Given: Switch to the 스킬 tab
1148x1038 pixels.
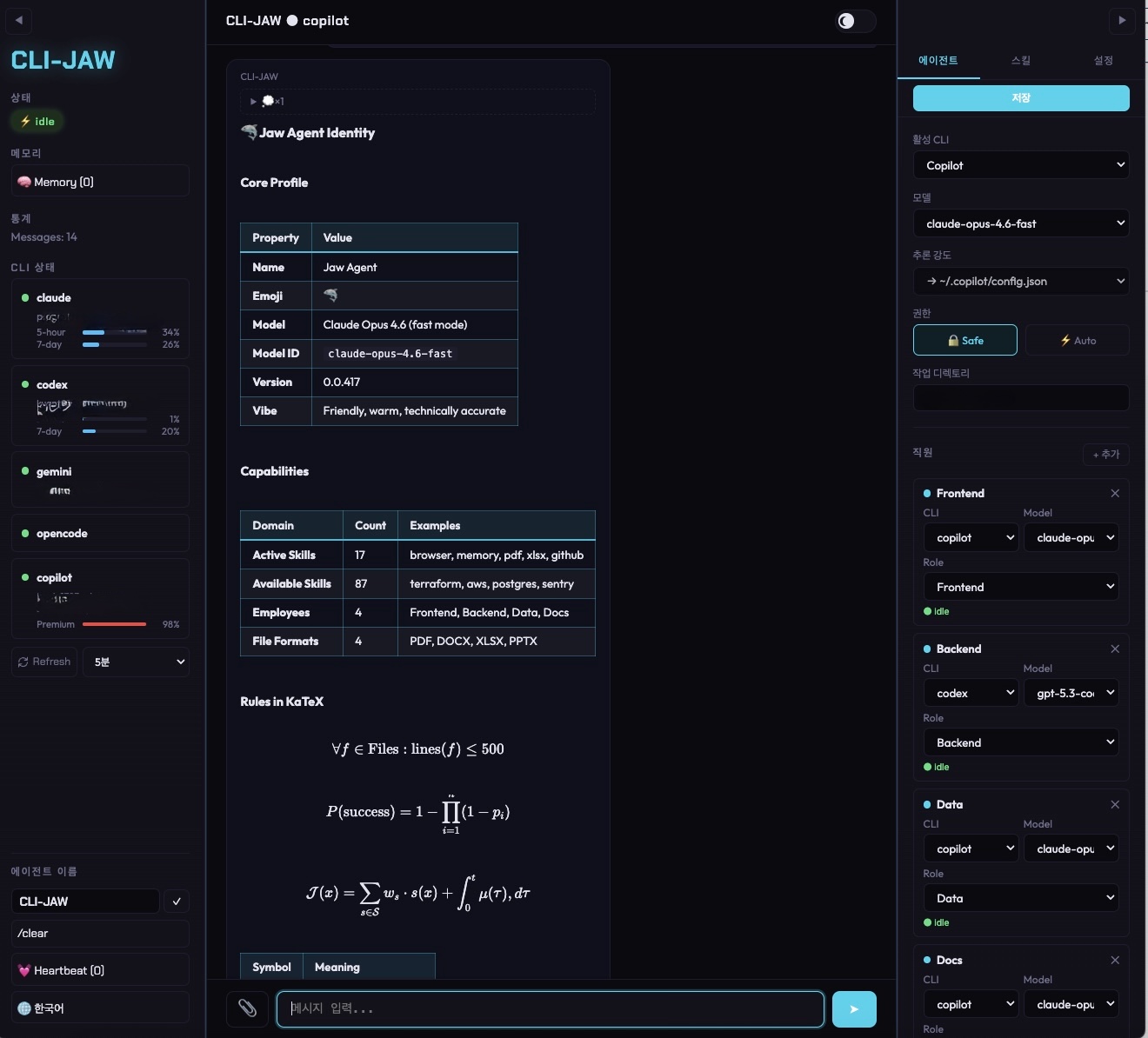Looking at the screenshot, I should [1021, 61].
